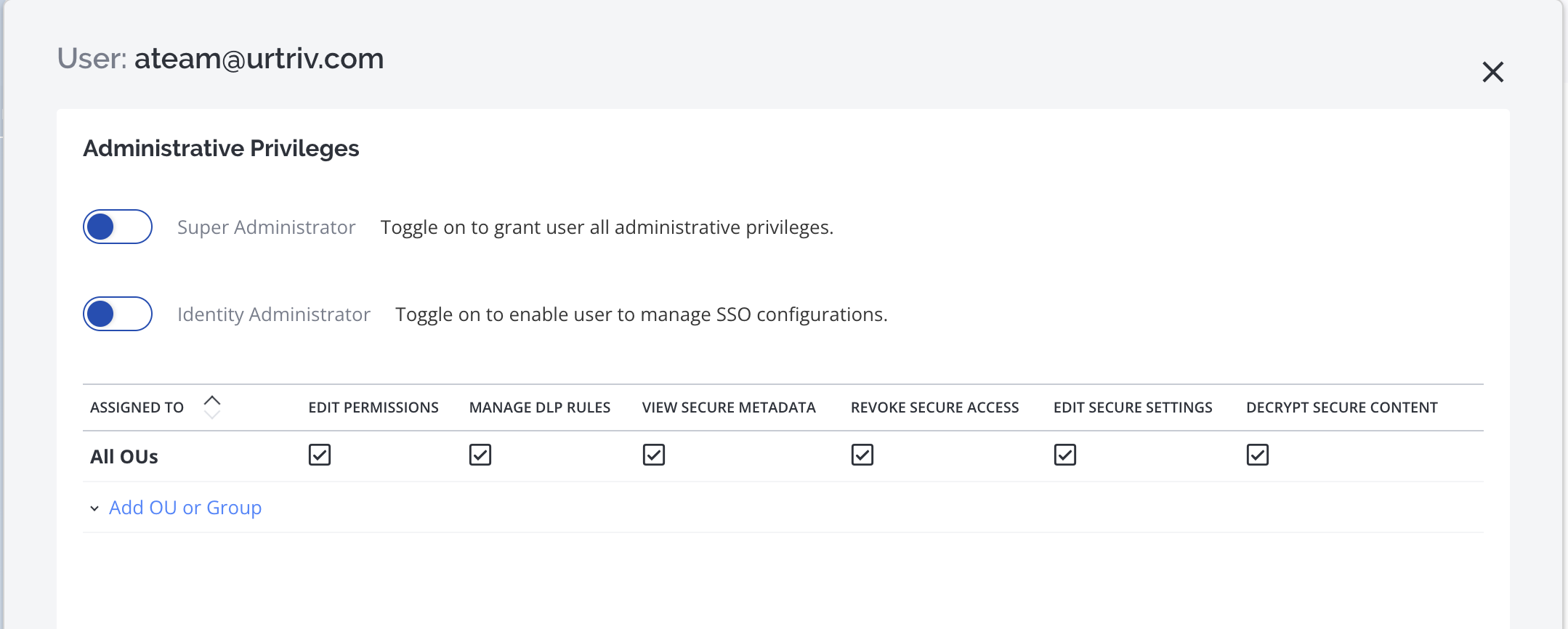Sort by the Assigned To arrows
Image resolution: width=1568 pixels, height=629 pixels.
click(211, 407)
